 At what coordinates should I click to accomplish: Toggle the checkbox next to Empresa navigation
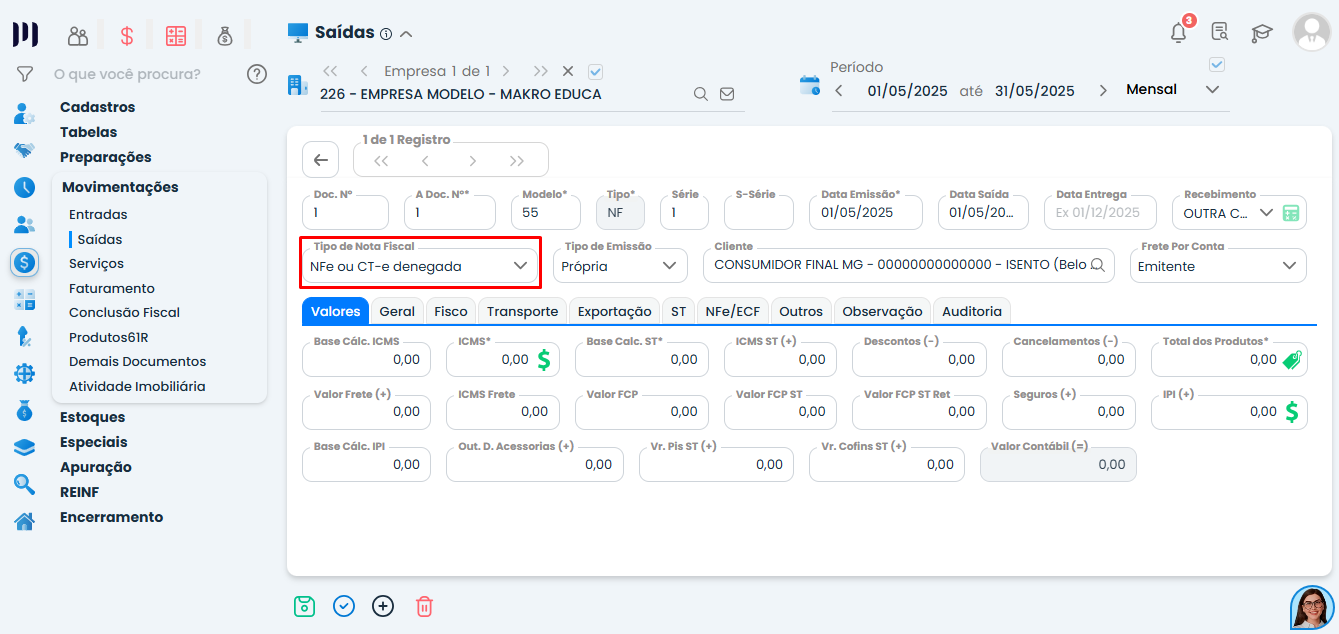pyautogui.click(x=596, y=71)
